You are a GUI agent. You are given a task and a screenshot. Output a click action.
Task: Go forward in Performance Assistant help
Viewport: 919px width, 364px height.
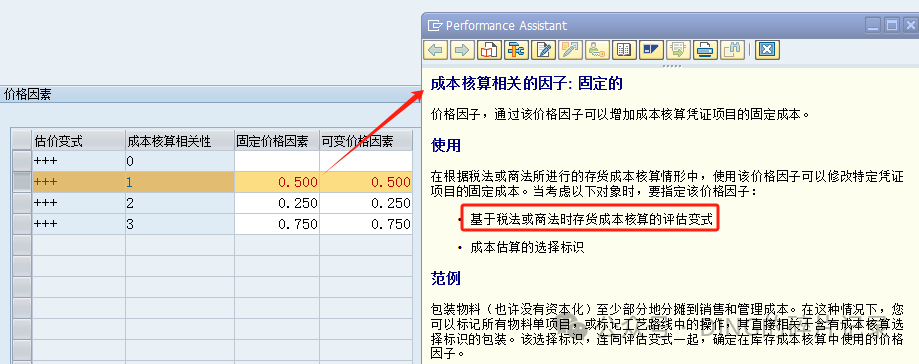[x=462, y=50]
